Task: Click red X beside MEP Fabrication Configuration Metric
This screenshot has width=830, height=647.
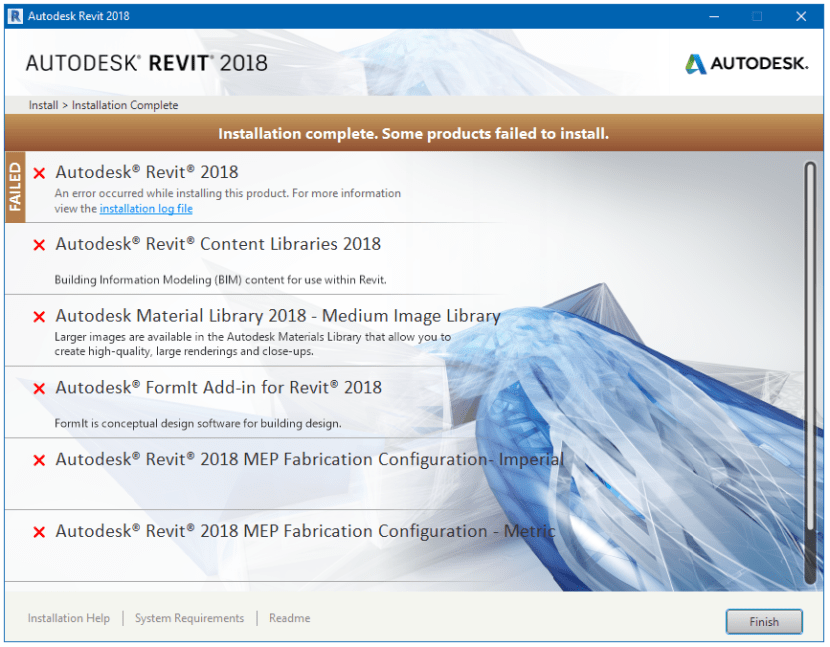Action: pos(39,533)
